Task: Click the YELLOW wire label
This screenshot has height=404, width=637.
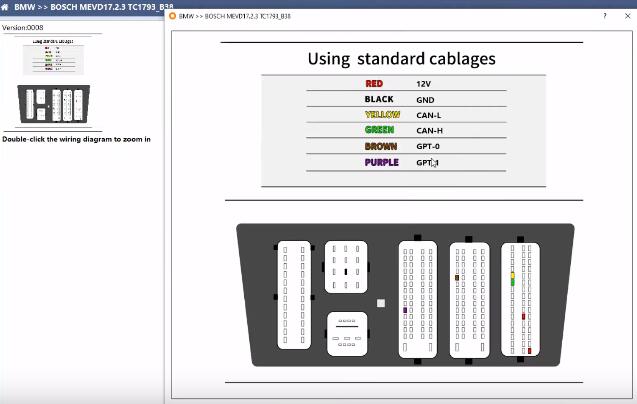Action: (x=382, y=115)
